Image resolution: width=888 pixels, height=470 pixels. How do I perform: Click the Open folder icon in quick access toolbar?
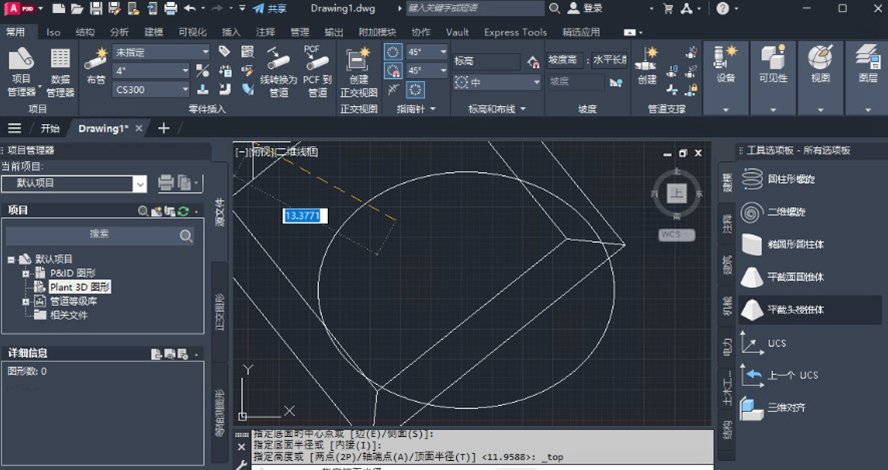click(77, 8)
